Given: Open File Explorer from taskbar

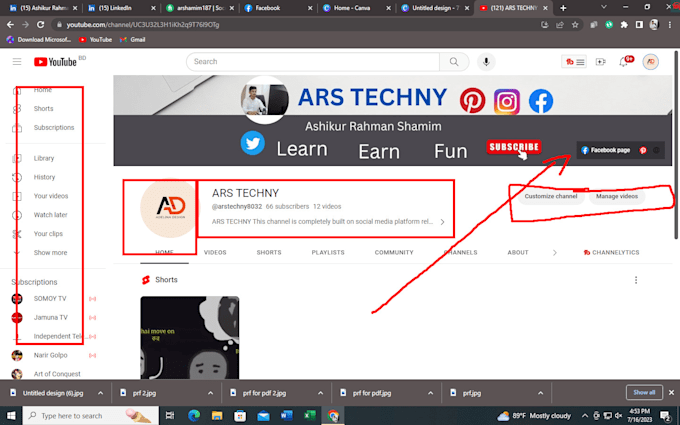Looking at the screenshot, I should click(x=217, y=415).
